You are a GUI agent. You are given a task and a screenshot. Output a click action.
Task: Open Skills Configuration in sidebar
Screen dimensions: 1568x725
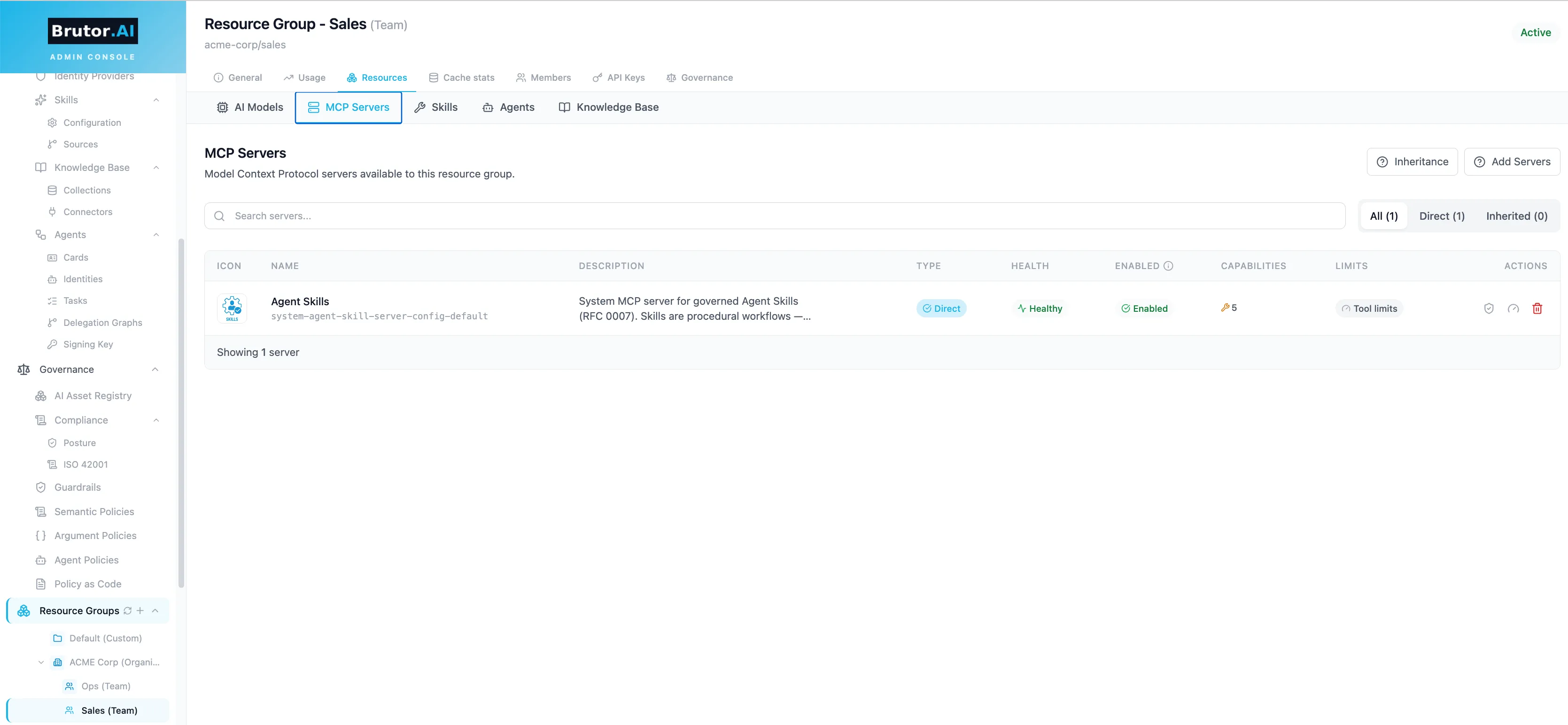(x=92, y=122)
